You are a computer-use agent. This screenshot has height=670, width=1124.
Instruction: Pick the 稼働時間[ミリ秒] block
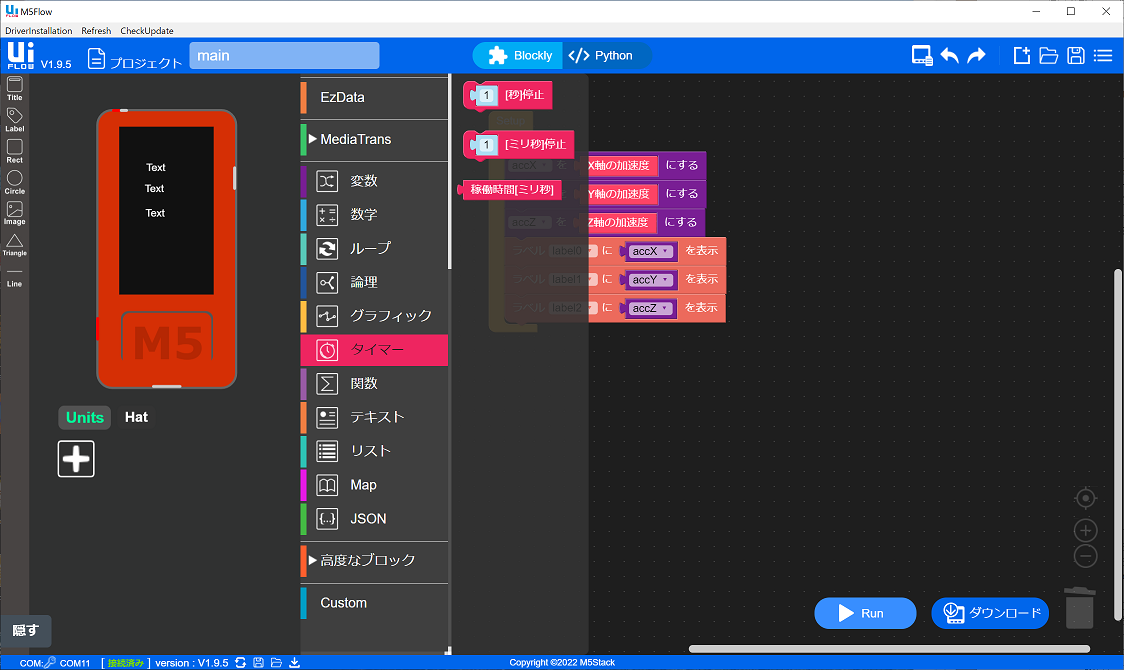tap(510, 190)
